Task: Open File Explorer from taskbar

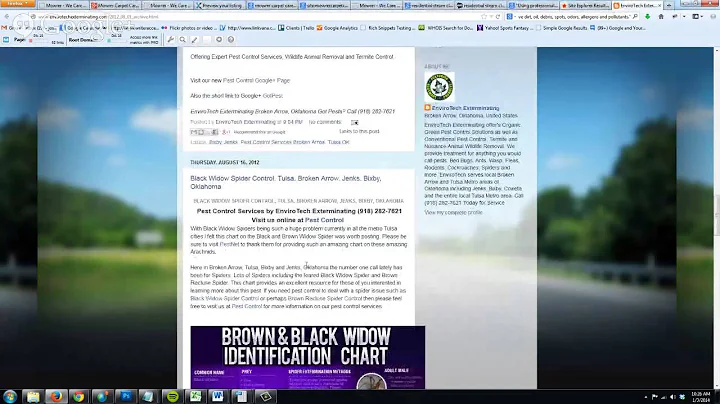Action: point(33,397)
